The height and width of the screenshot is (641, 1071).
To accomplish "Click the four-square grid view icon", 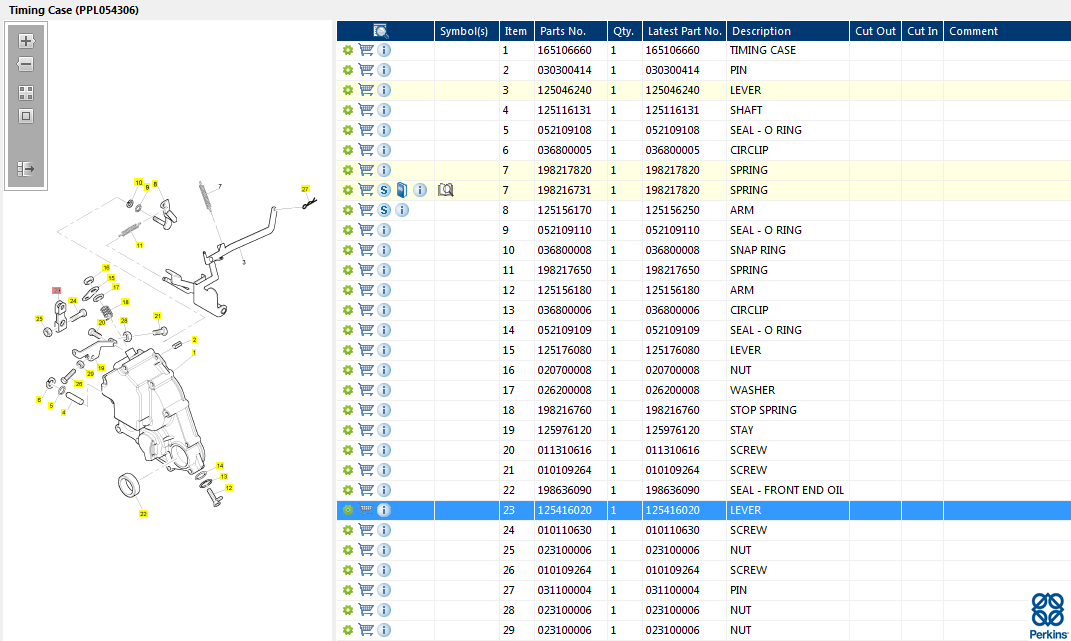I will tap(26, 92).
